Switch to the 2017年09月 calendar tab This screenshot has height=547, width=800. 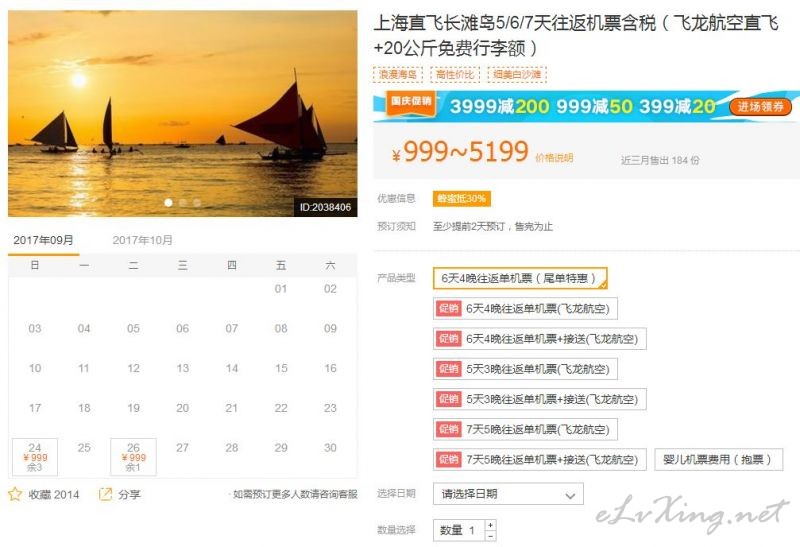(43, 240)
